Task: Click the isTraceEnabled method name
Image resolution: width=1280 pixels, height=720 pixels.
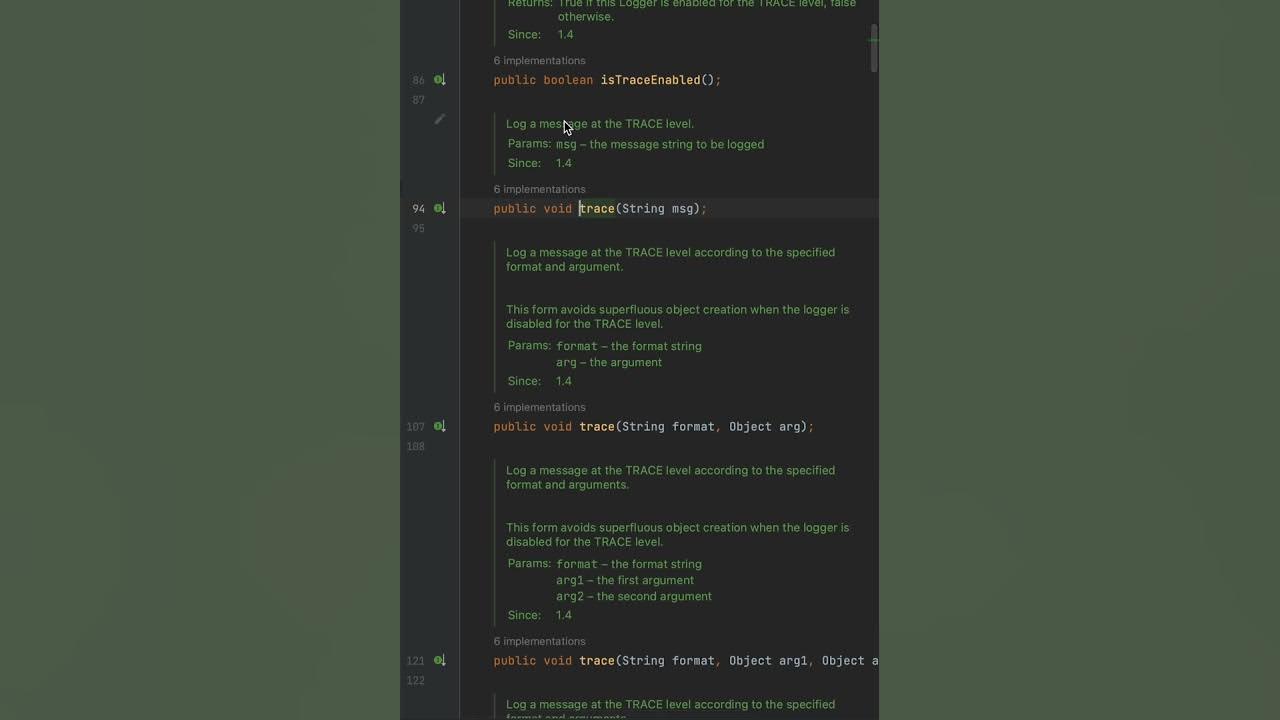Action: pos(650,80)
